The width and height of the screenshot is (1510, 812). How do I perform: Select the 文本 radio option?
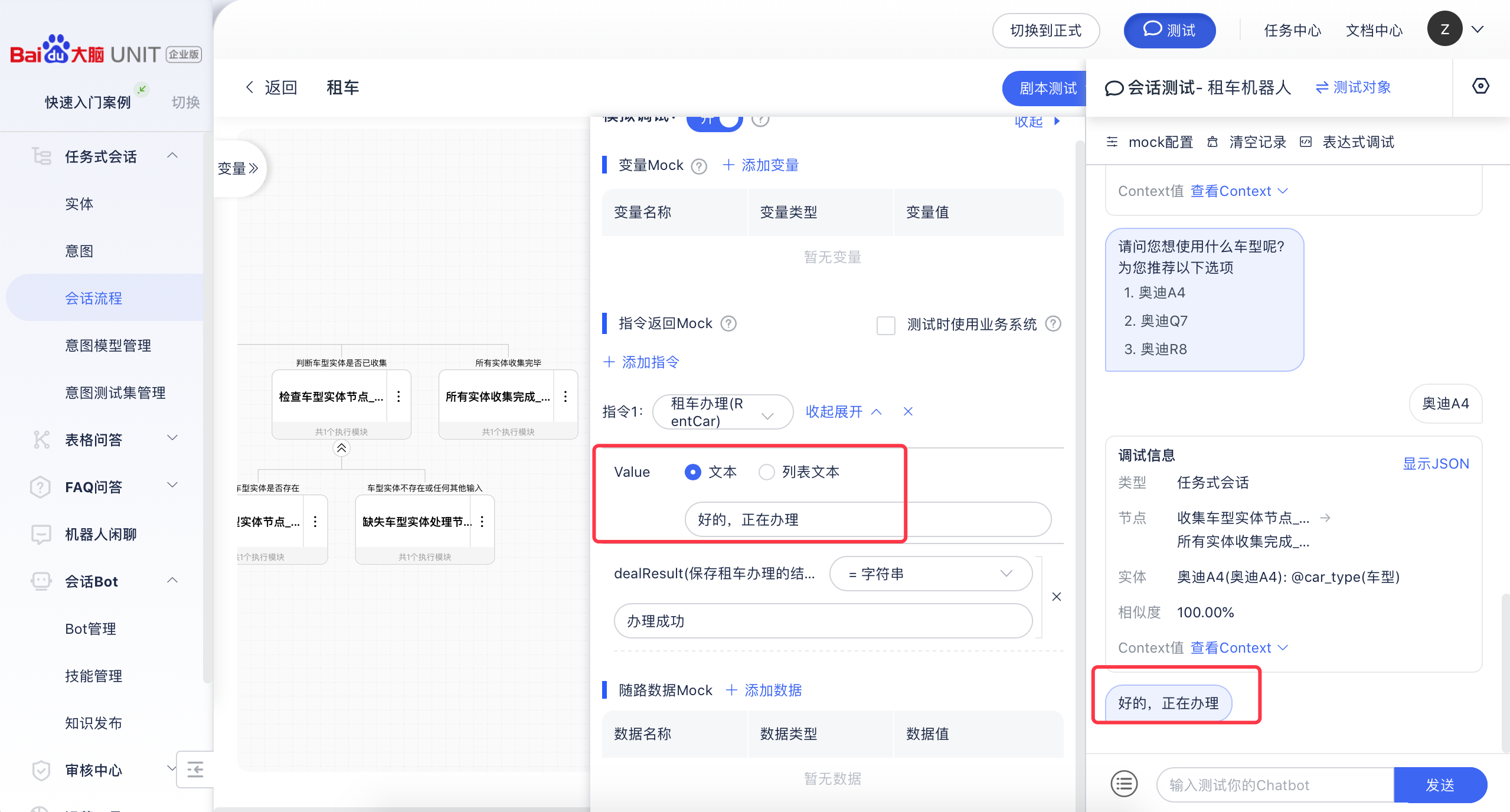click(x=693, y=472)
